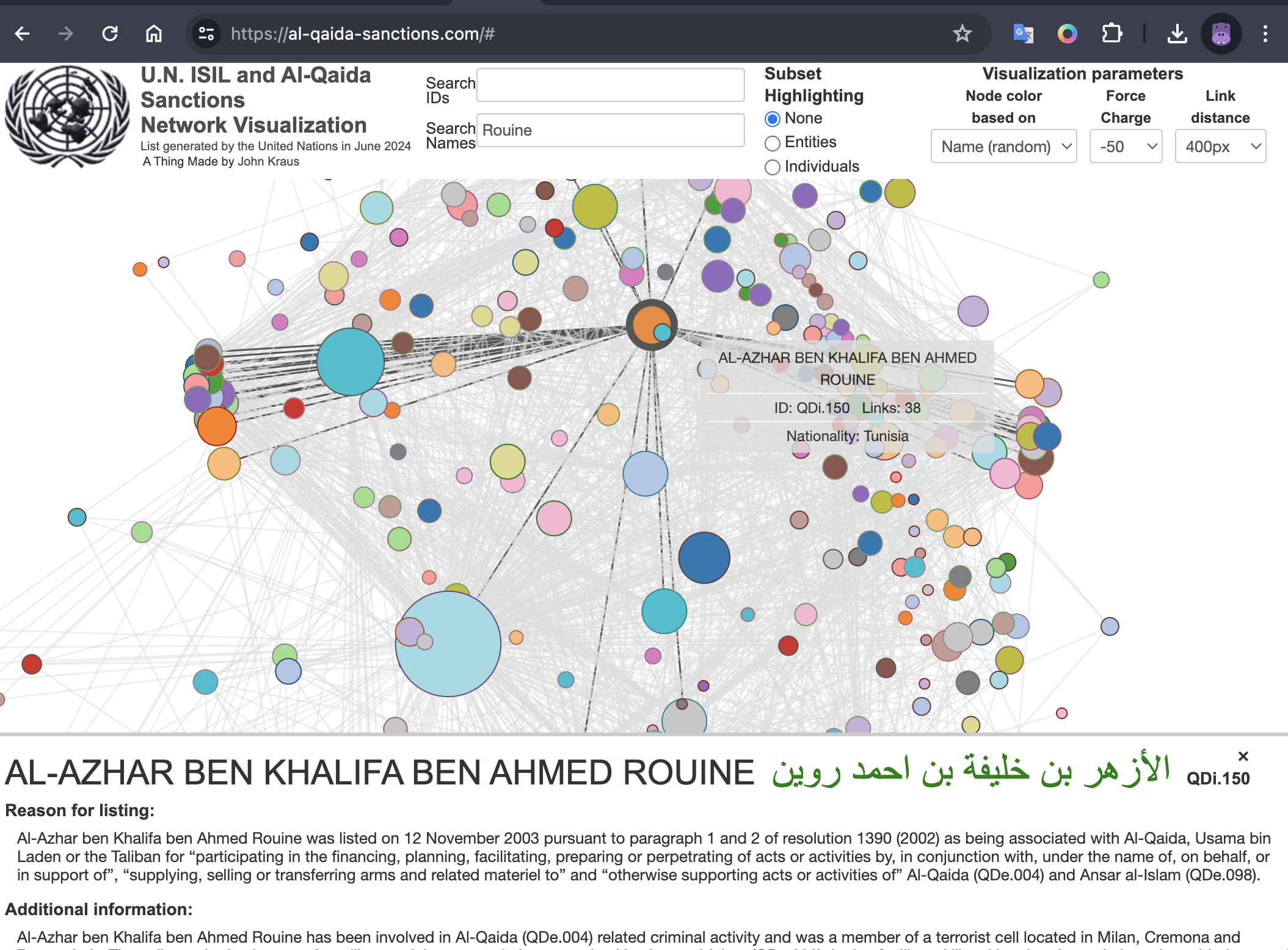The image size is (1288, 950).
Task: Open the extensions puzzle menu
Action: click(1112, 34)
